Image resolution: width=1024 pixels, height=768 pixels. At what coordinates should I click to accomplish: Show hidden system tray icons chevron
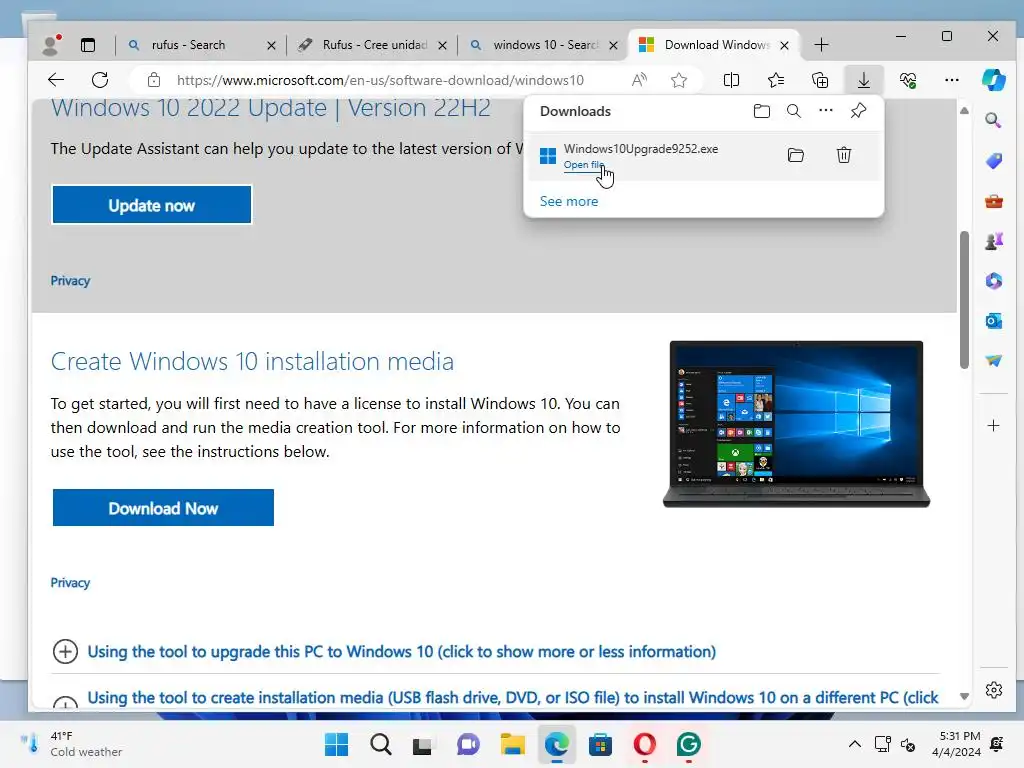coord(854,744)
